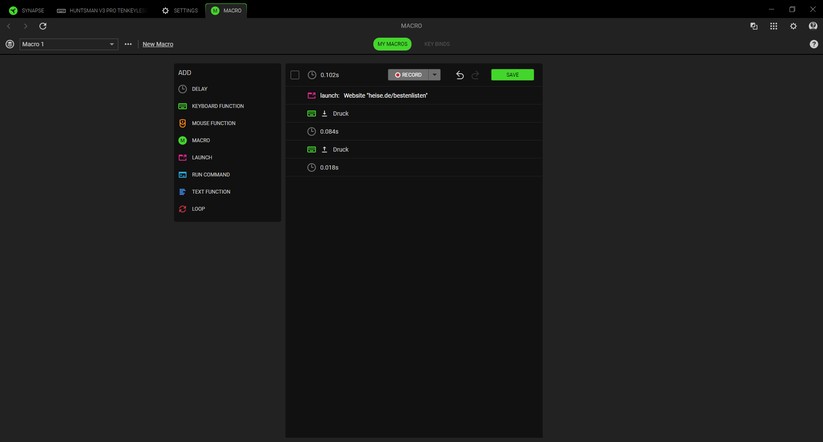Click the Launch icon in Add list
This screenshot has width=823, height=442.
pyautogui.click(x=183, y=157)
